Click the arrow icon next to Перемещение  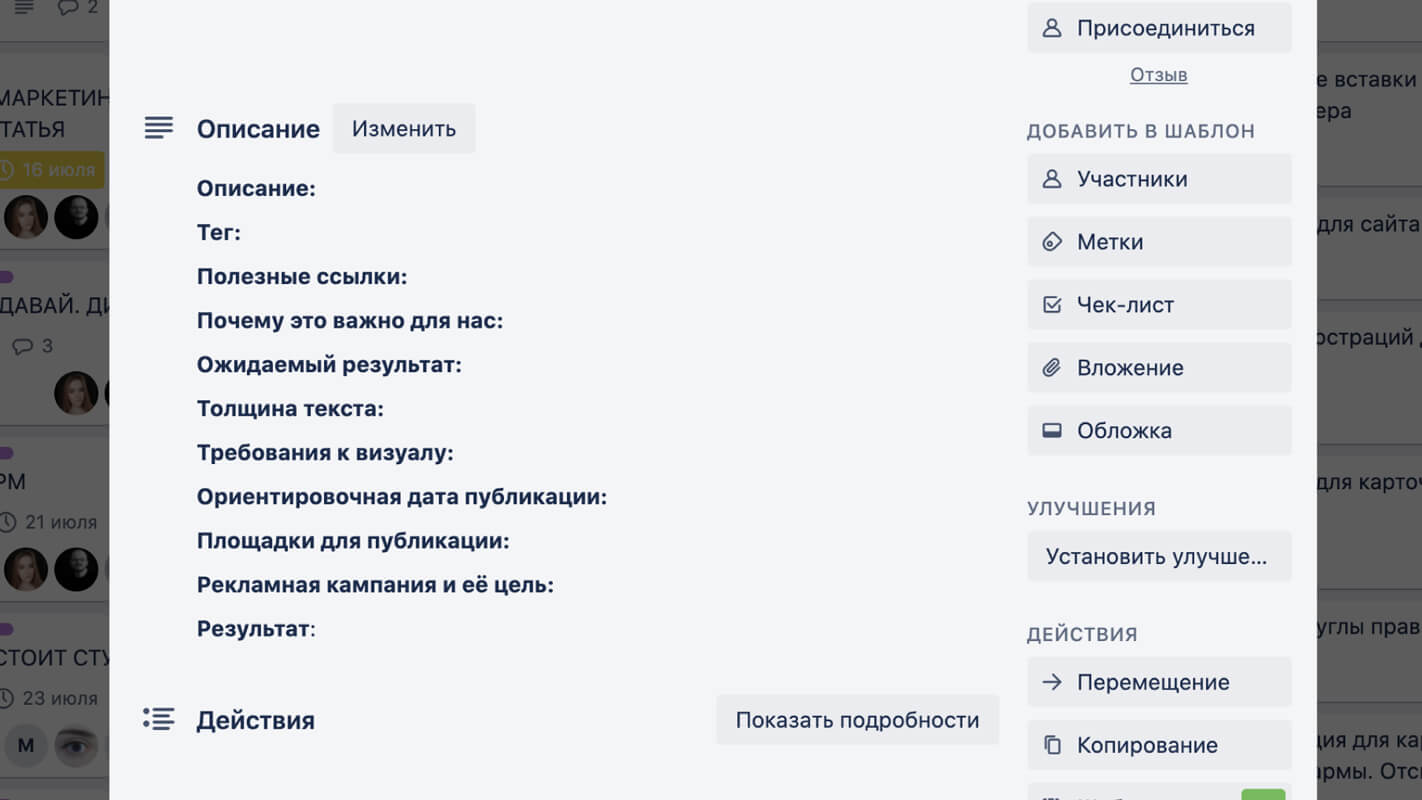coord(1051,683)
